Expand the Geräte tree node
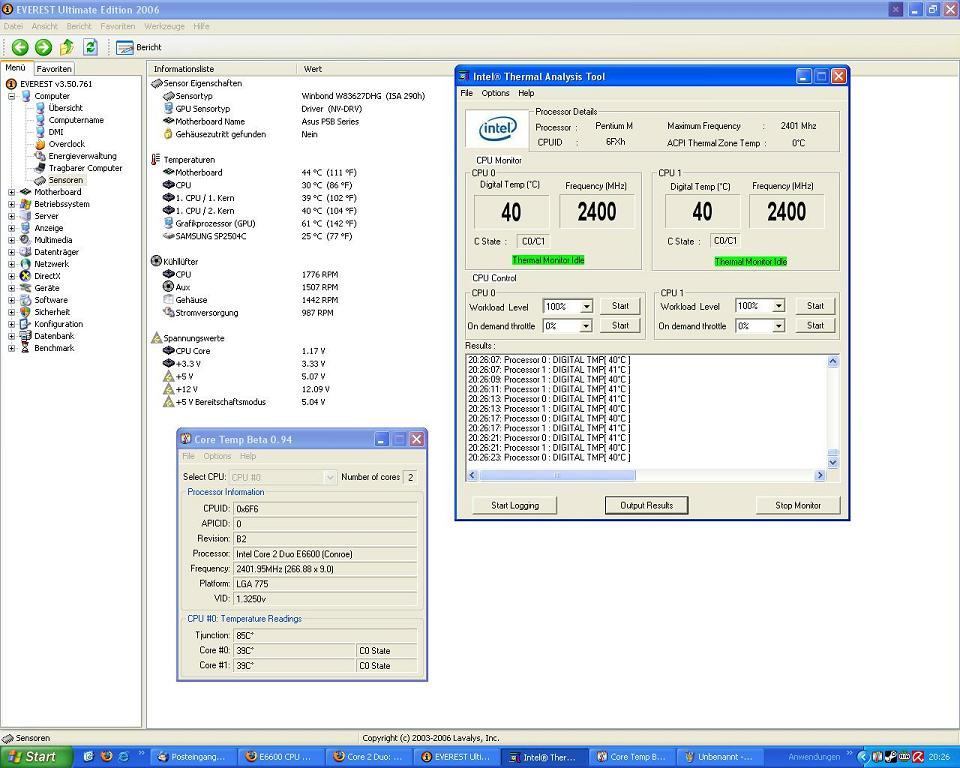This screenshot has height=768, width=960. [x=12, y=288]
